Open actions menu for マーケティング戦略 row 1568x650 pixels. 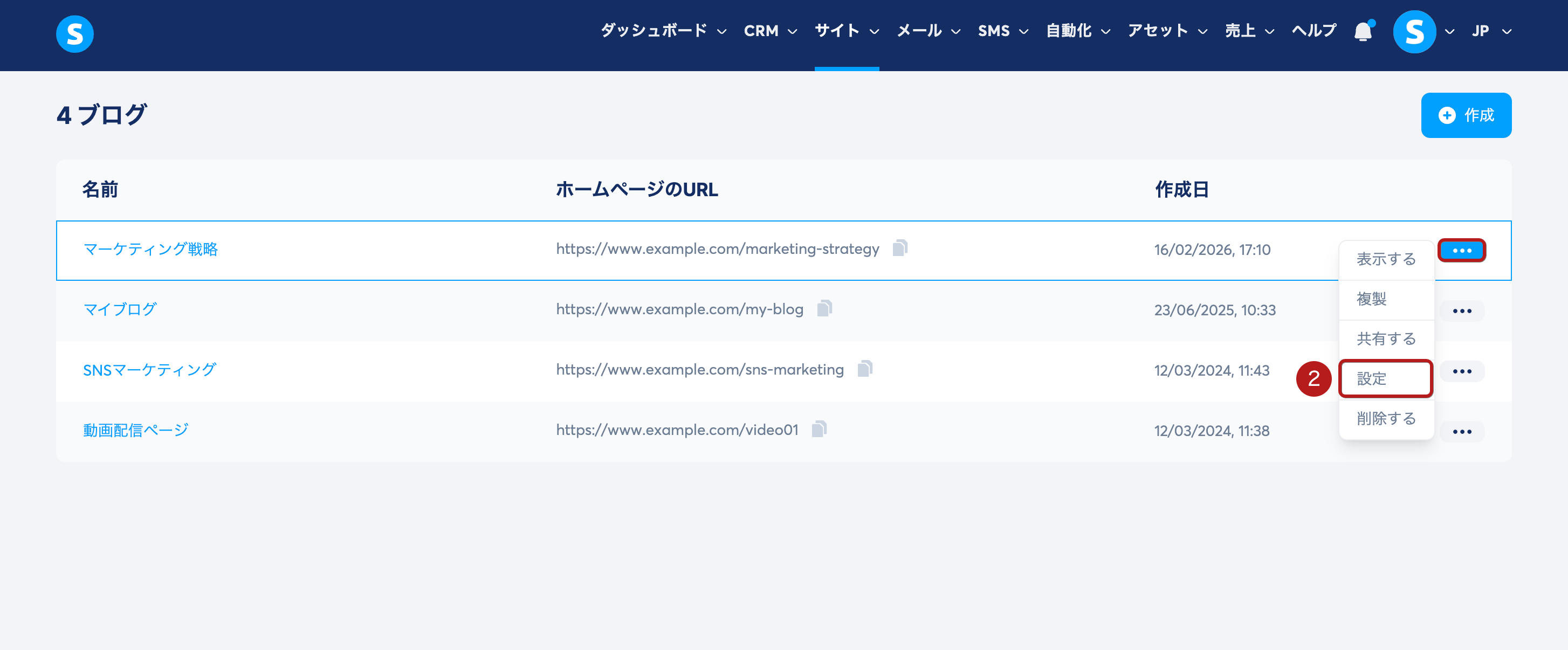click(x=1461, y=250)
